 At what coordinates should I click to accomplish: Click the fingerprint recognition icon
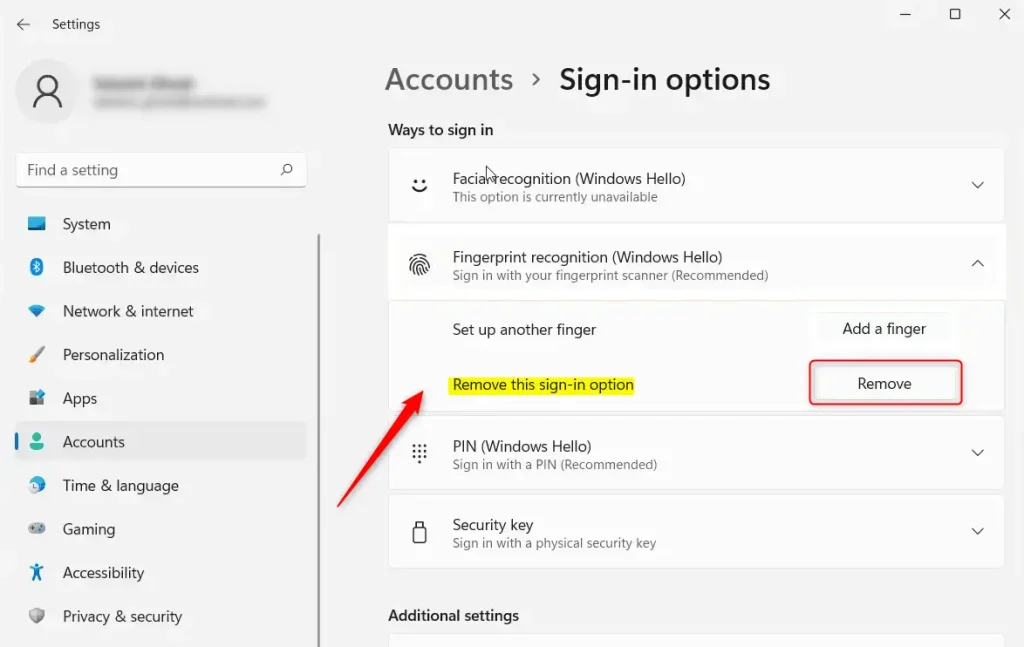(419, 265)
